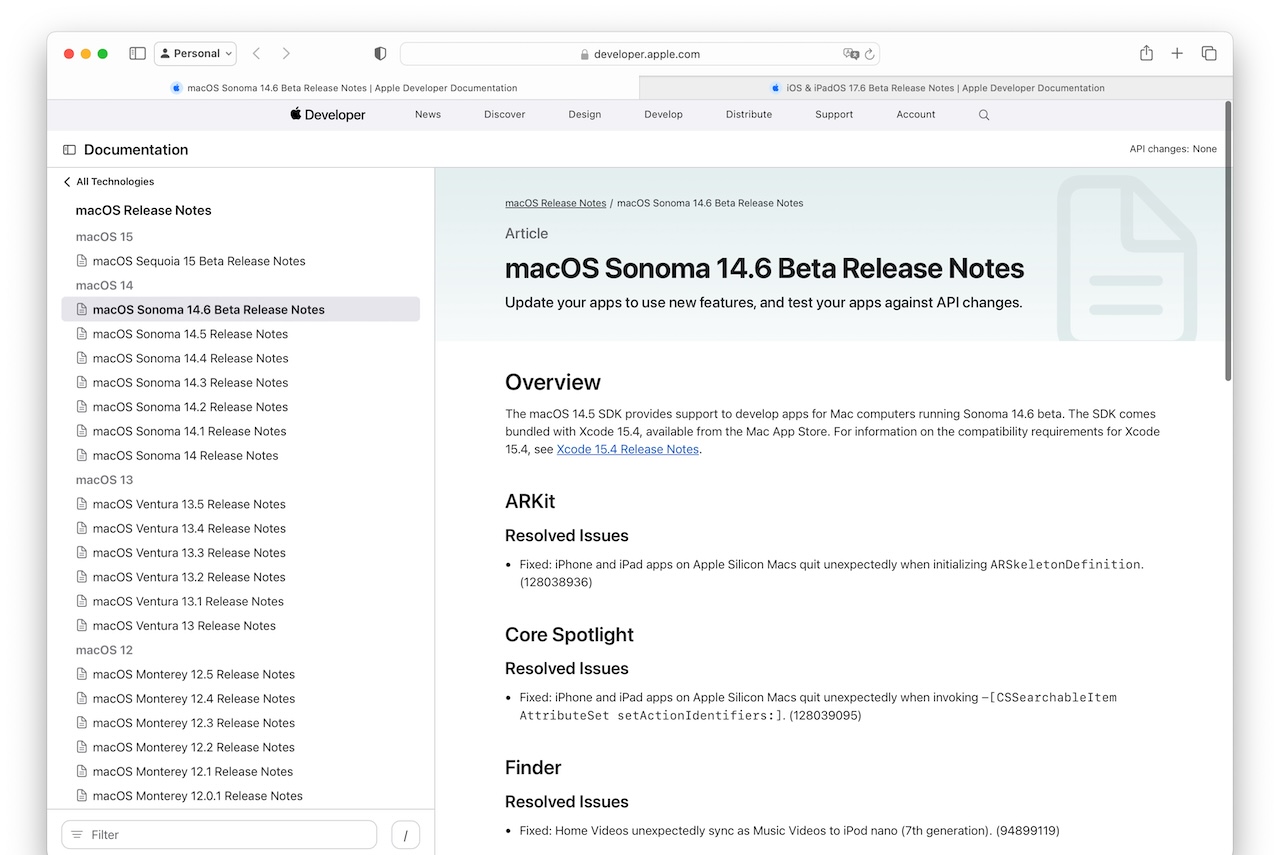This screenshot has height=855, width=1280.
Task: Open macOS Monterey 12.3 Release Notes
Action: click(194, 723)
